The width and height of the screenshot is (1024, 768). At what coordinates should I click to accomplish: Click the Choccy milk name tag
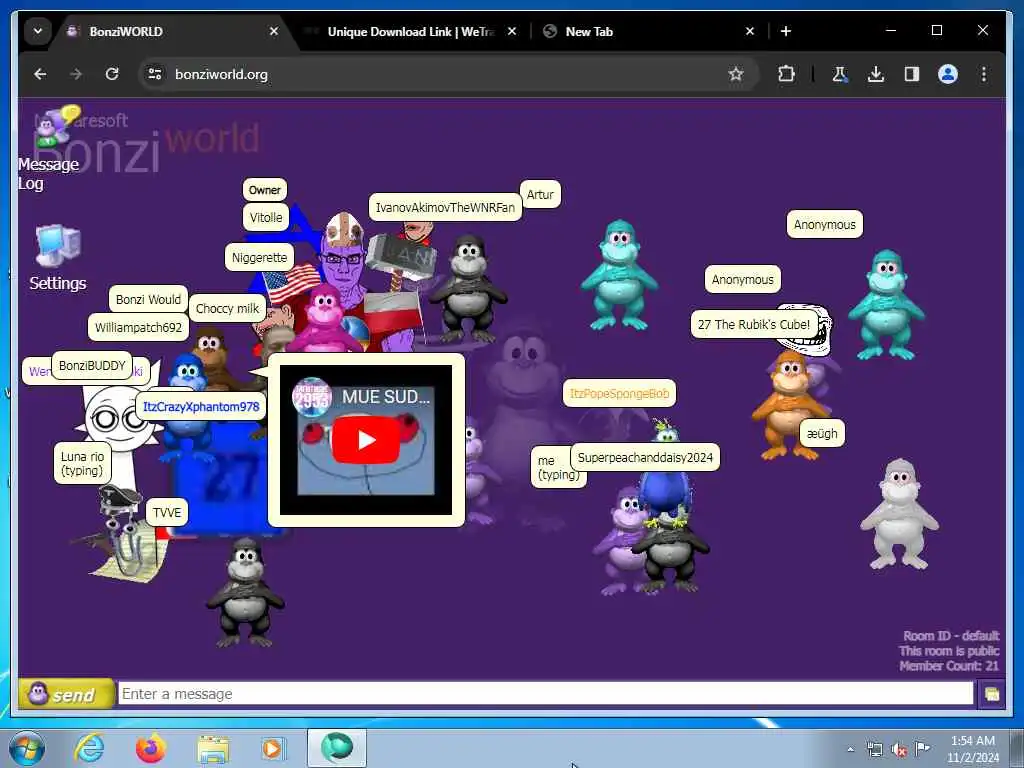tap(227, 309)
